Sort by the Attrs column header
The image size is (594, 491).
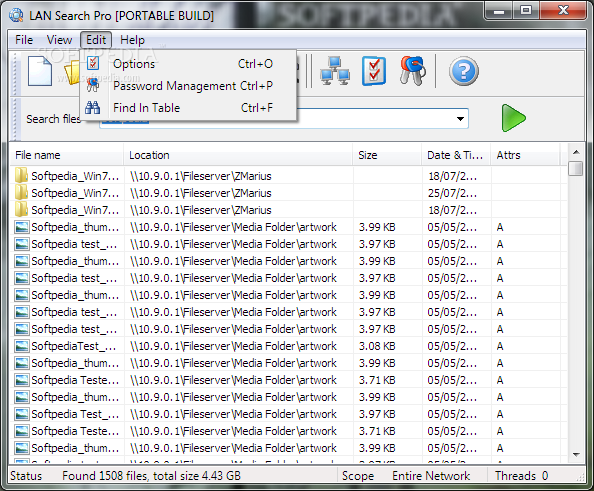pyautogui.click(x=525, y=155)
